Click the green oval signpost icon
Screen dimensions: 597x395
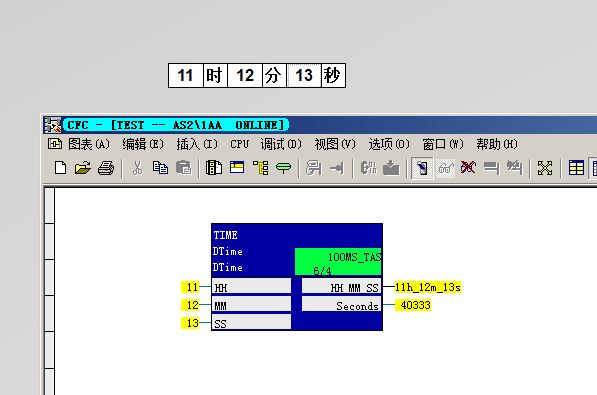tap(283, 168)
